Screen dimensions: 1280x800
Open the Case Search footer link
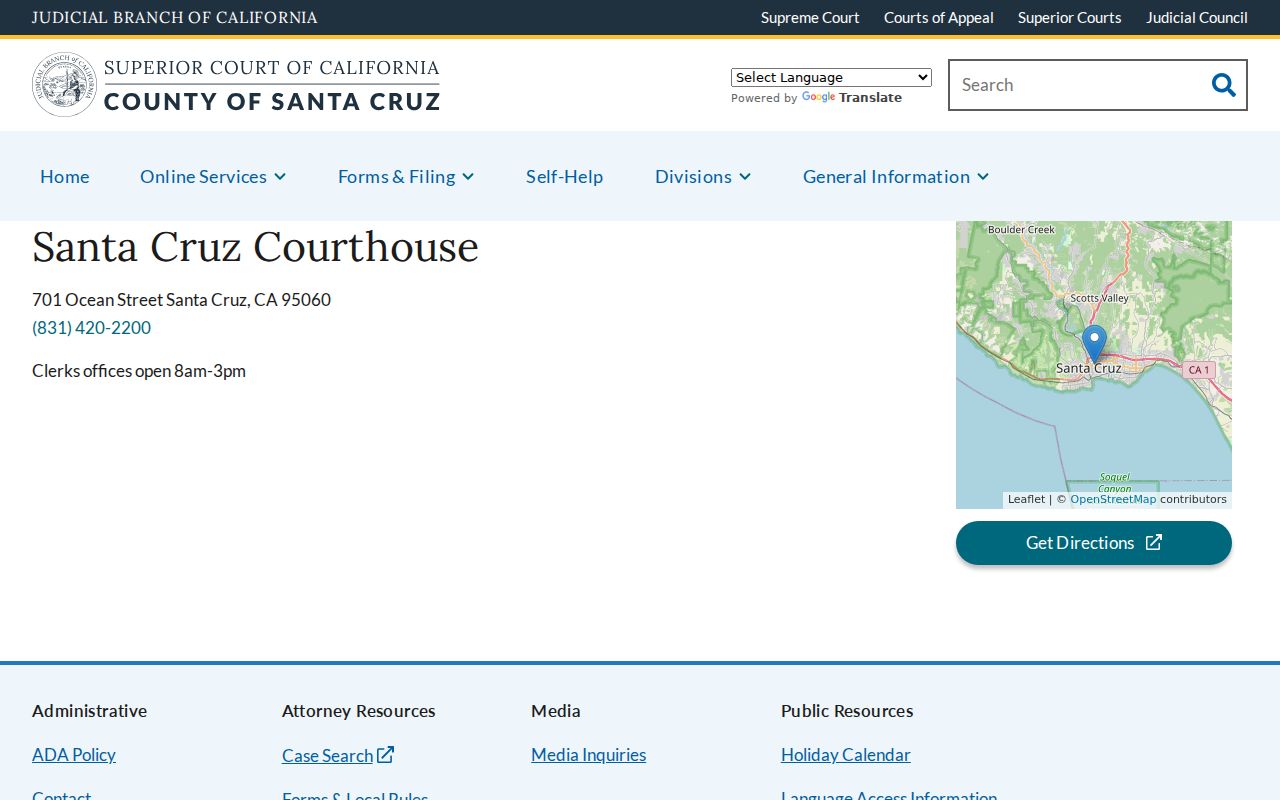click(327, 756)
